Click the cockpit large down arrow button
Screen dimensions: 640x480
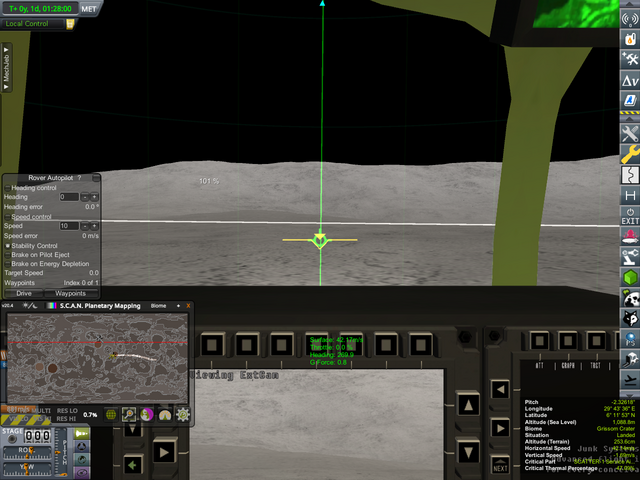pyautogui.click(x=468, y=452)
